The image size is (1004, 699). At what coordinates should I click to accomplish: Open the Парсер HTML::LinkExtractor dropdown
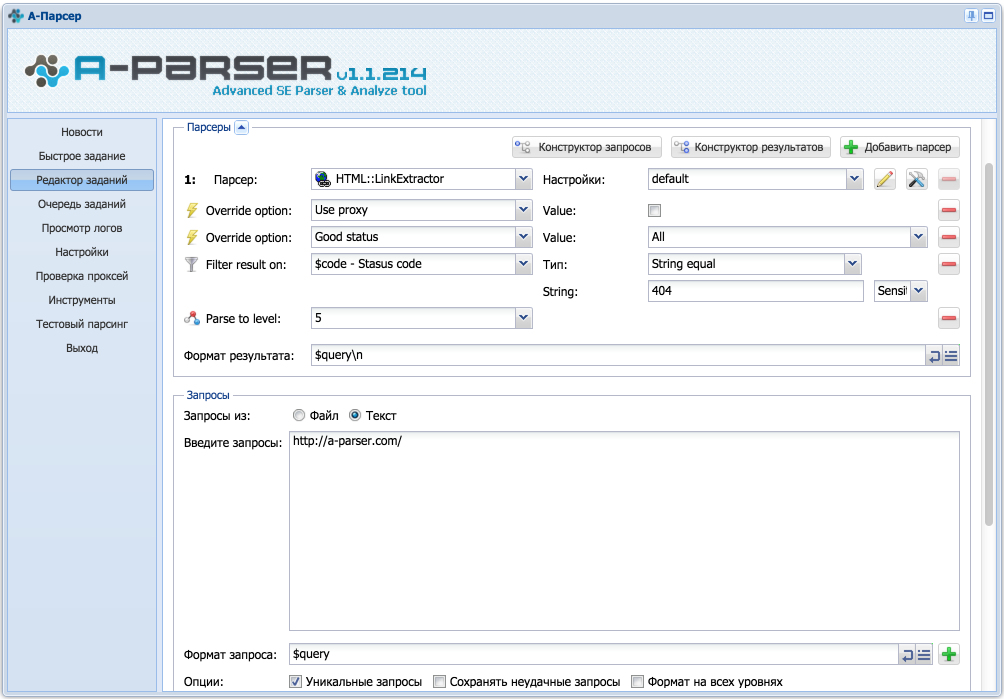[523, 179]
